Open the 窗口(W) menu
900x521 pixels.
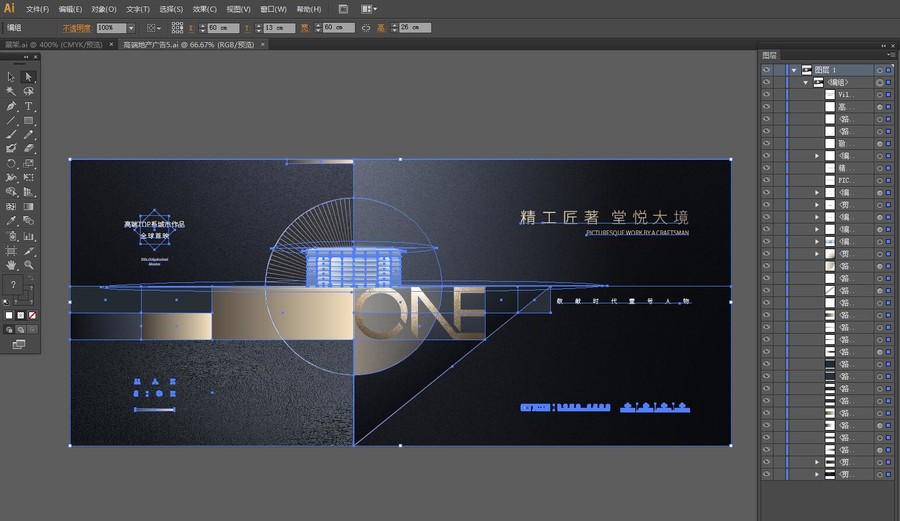[273, 9]
